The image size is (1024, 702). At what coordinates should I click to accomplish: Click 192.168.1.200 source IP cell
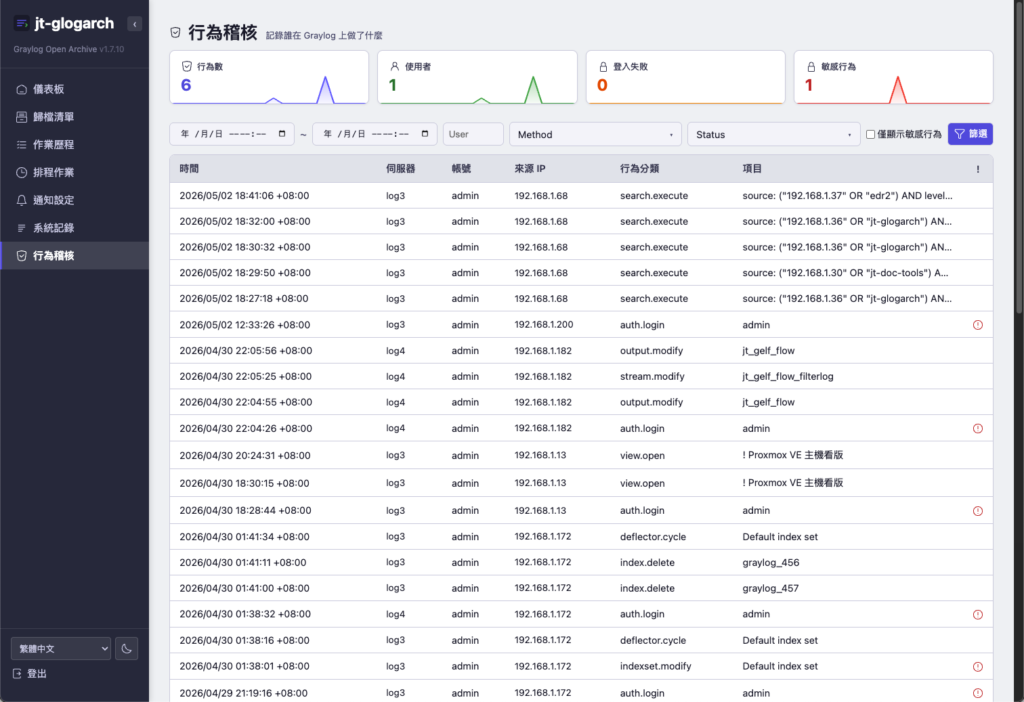click(x=544, y=325)
